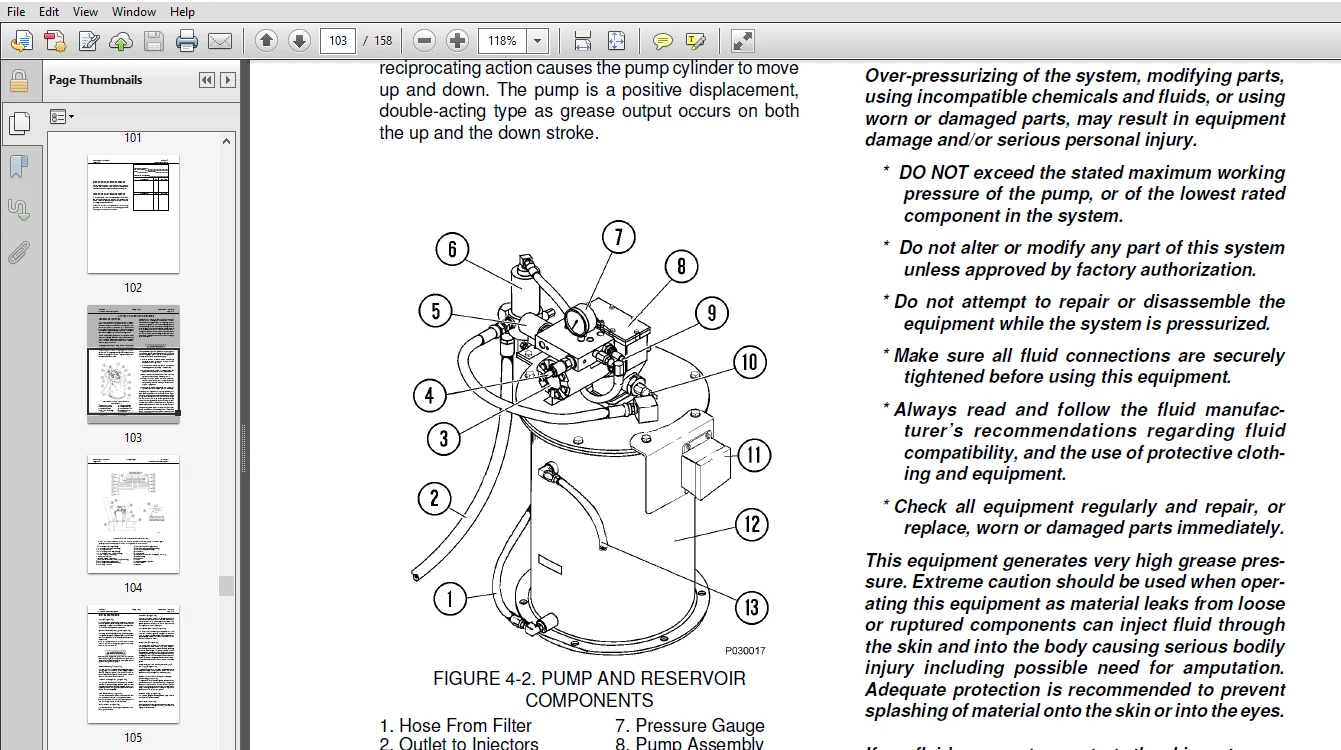Print the document using printer icon

point(187,41)
